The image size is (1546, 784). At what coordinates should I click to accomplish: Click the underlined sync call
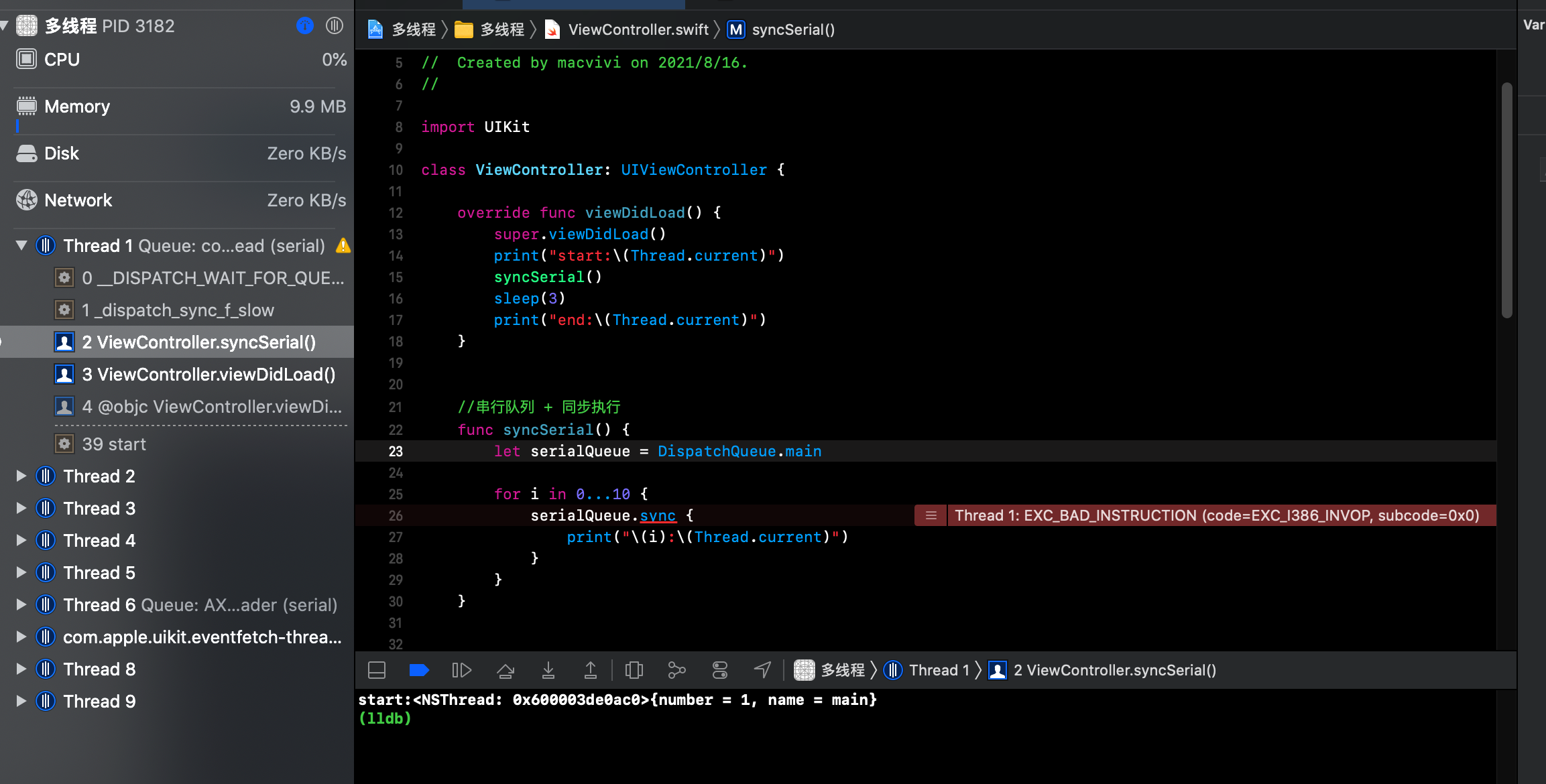(x=658, y=515)
